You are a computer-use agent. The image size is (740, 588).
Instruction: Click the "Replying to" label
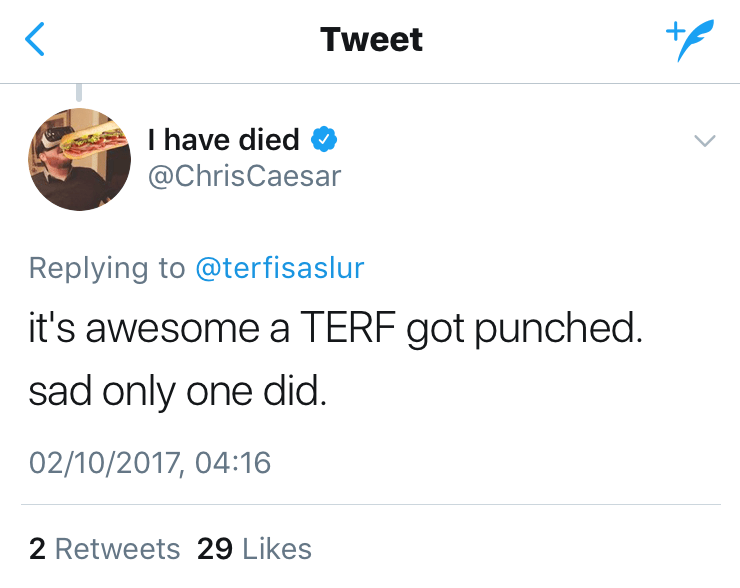(x=107, y=268)
